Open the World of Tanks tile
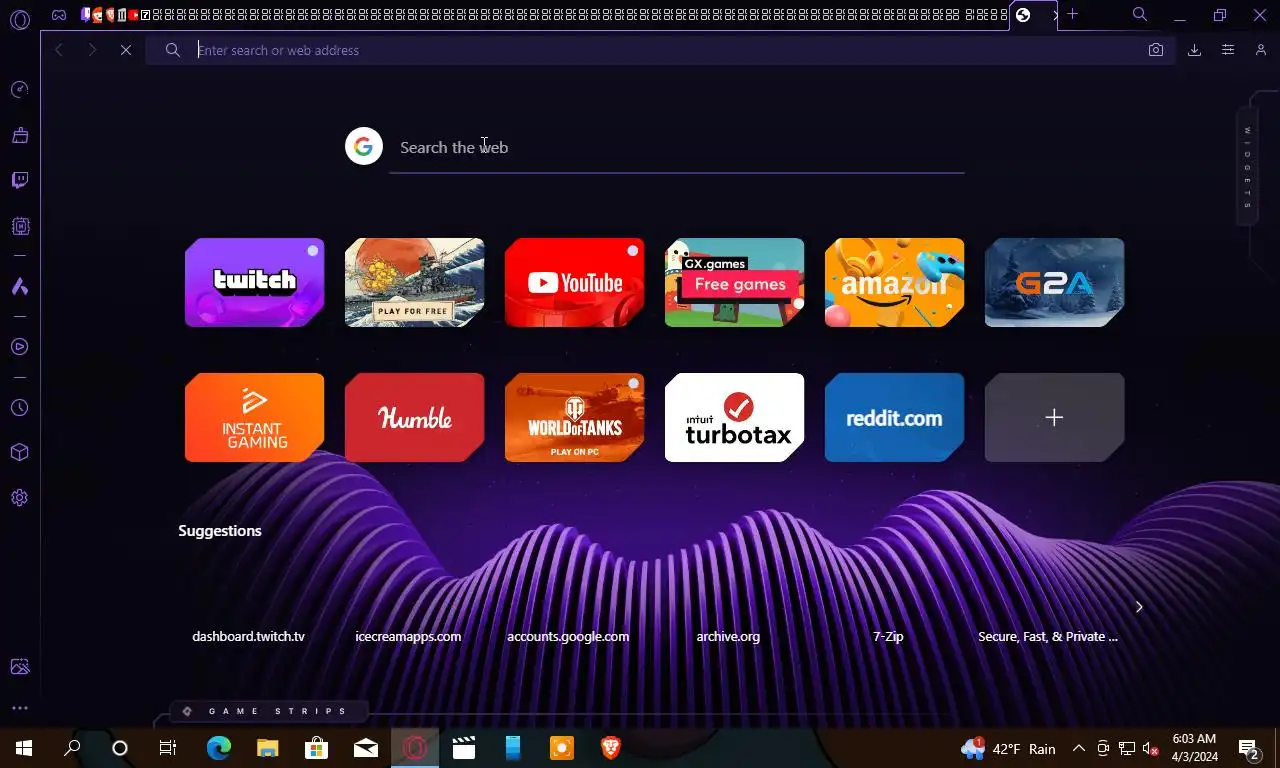The image size is (1280, 768). click(x=575, y=417)
